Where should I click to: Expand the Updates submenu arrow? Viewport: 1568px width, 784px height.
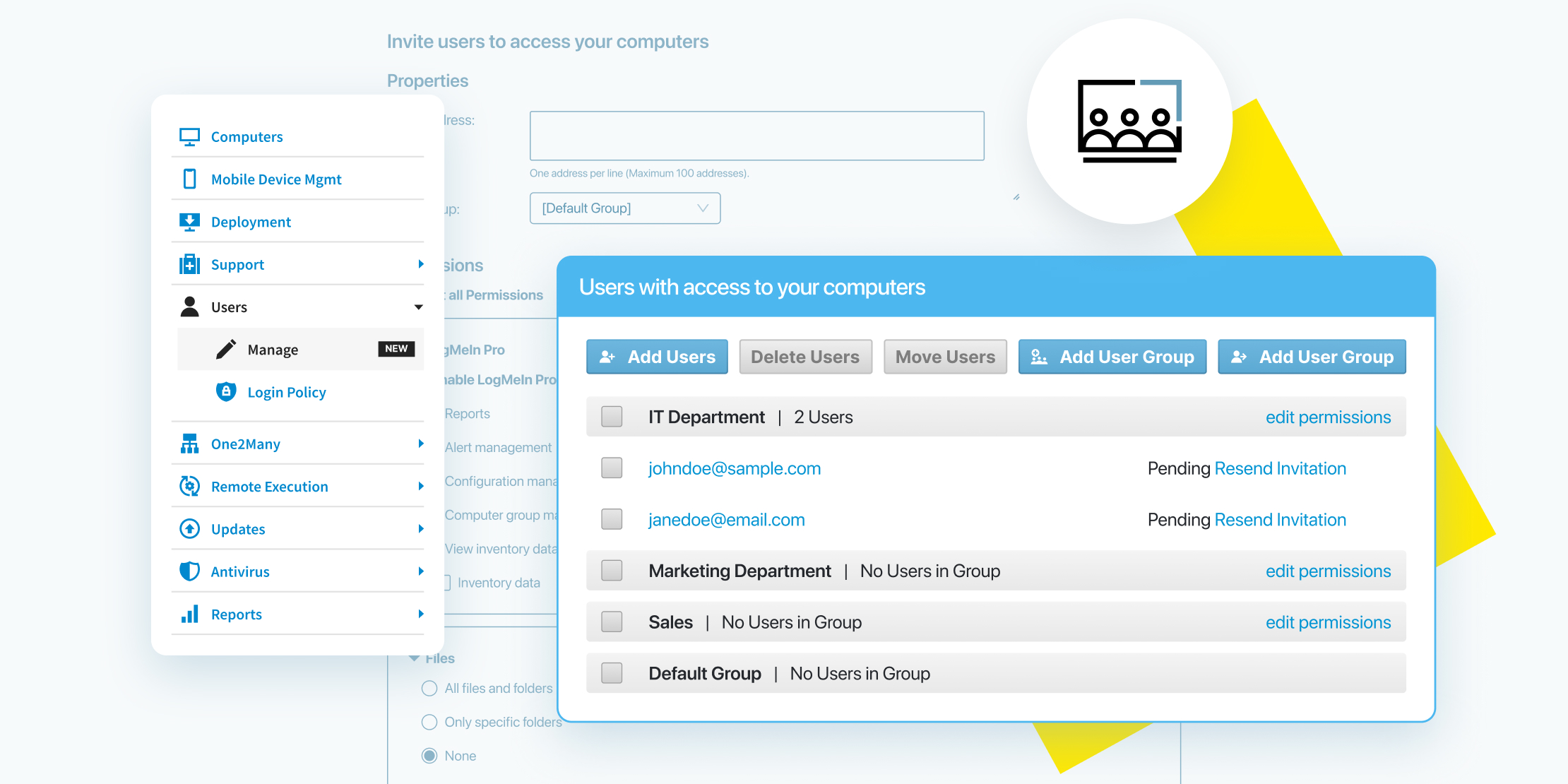(x=420, y=528)
